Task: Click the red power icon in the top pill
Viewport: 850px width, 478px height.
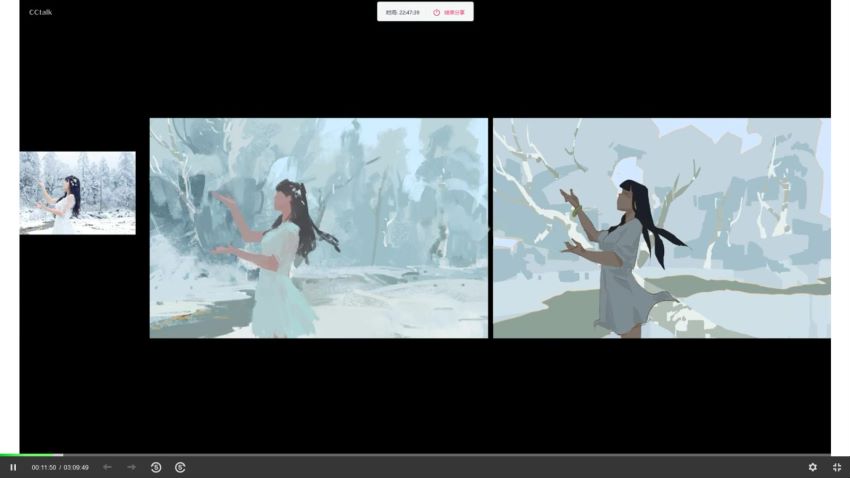Action: 436,12
